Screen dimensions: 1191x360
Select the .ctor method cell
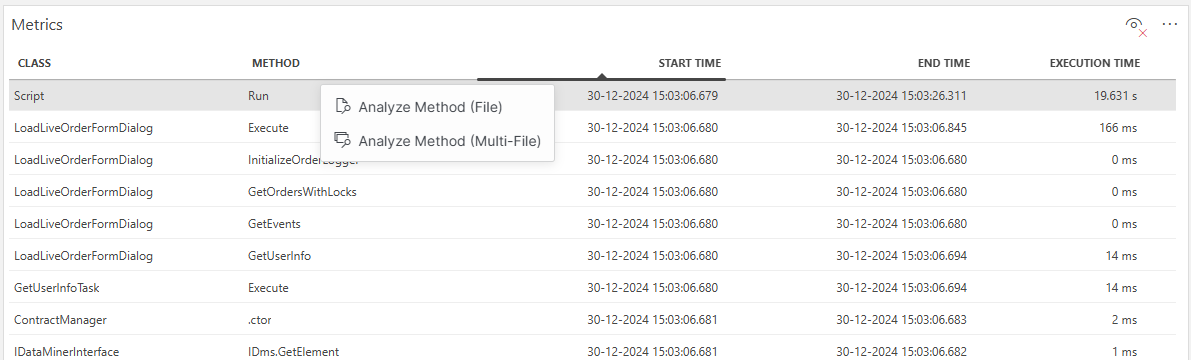[x=260, y=320]
